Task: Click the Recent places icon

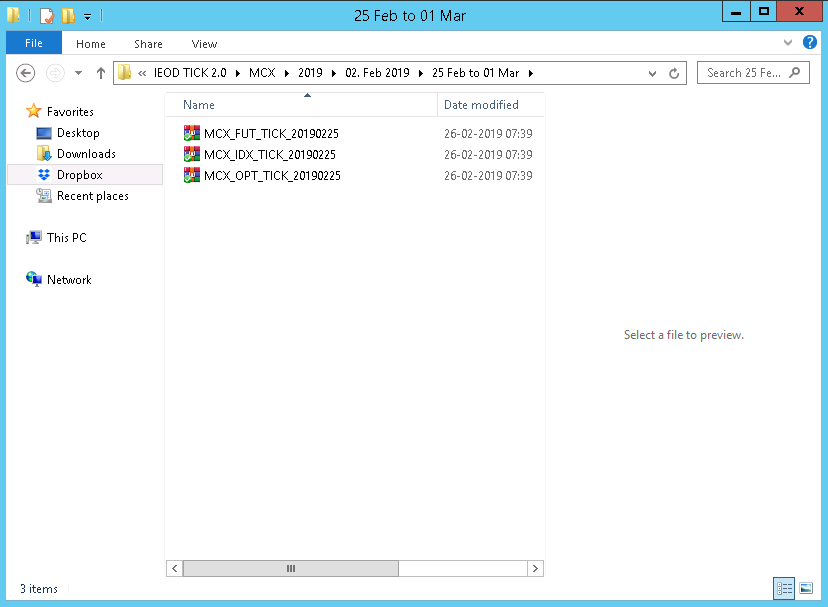Action: 44,195
